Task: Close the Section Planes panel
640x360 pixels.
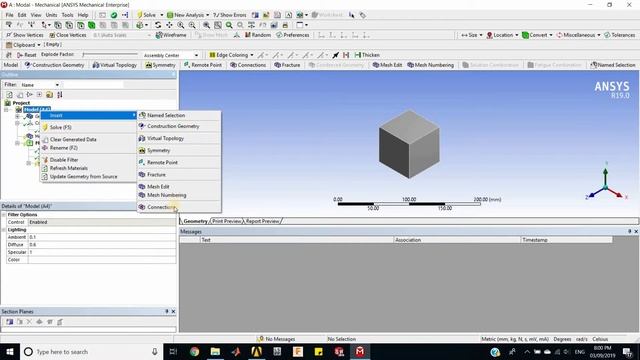Action: (x=173, y=311)
